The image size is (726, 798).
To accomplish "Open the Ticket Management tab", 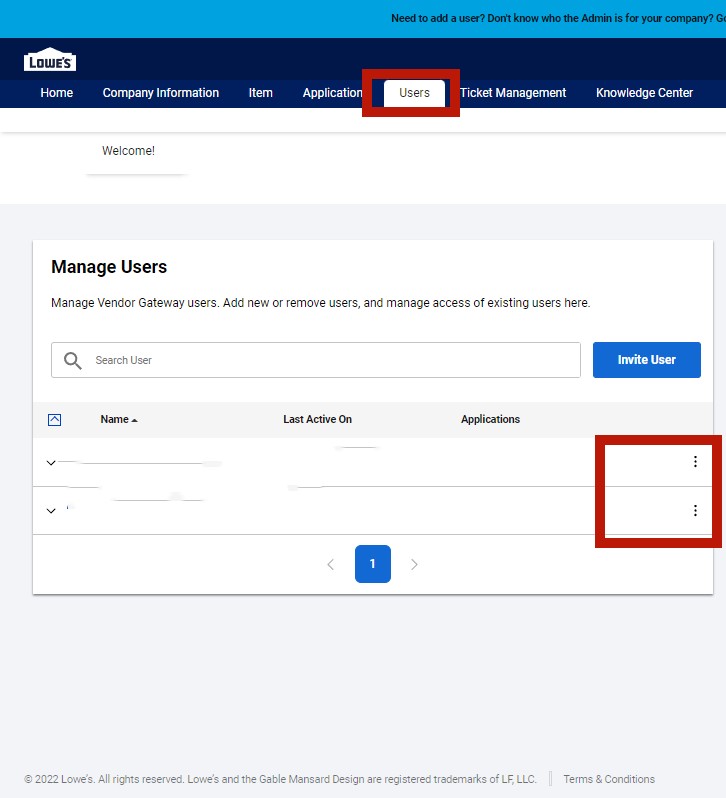I will [513, 93].
